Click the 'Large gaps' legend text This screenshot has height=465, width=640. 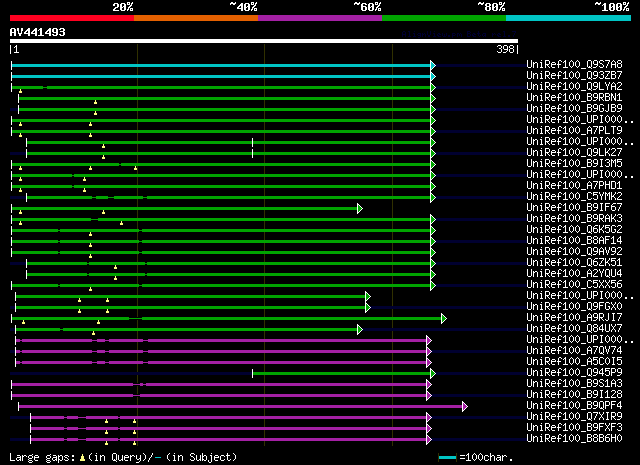(x=42, y=458)
